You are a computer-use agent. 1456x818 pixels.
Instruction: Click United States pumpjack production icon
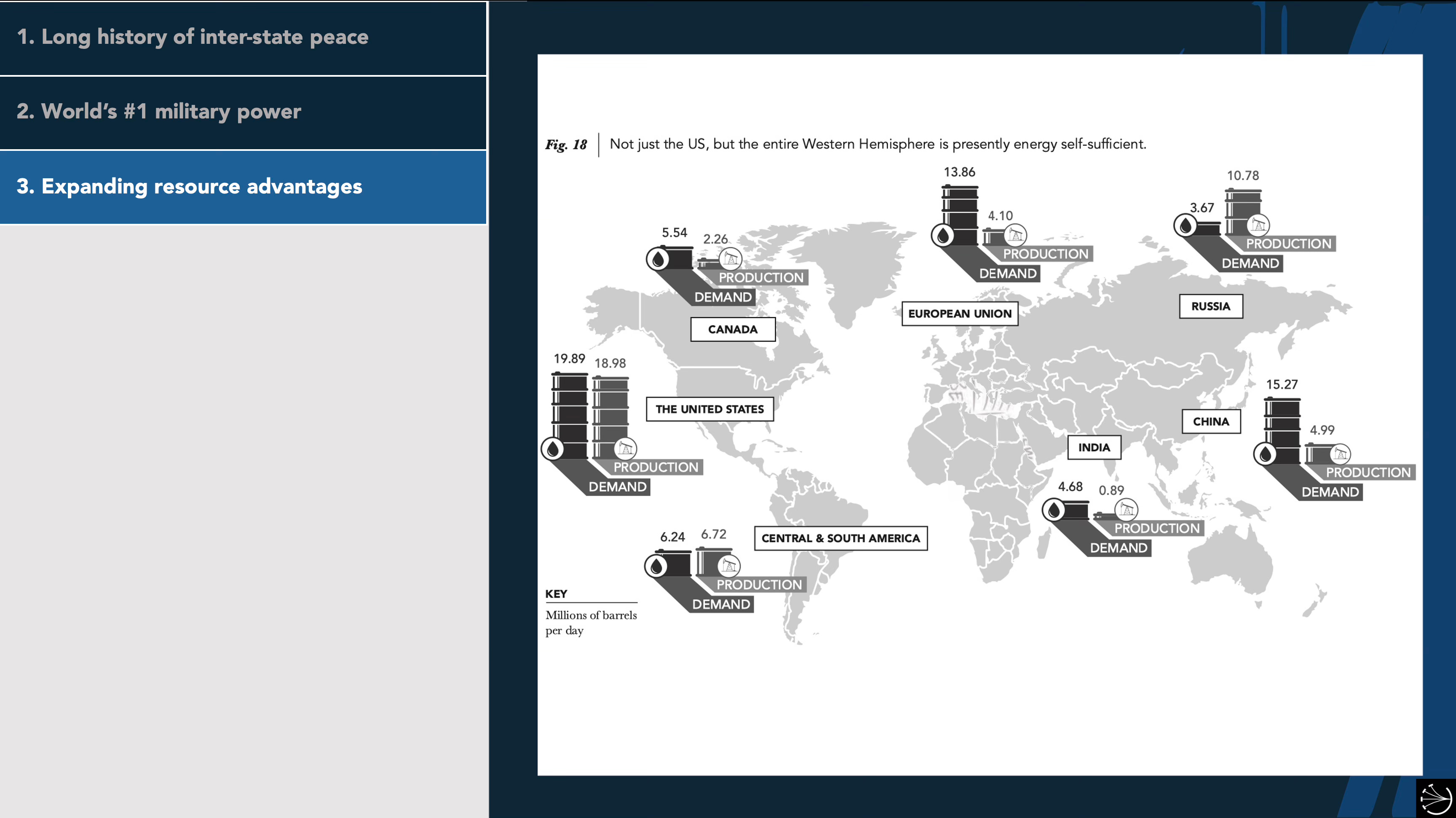click(625, 448)
